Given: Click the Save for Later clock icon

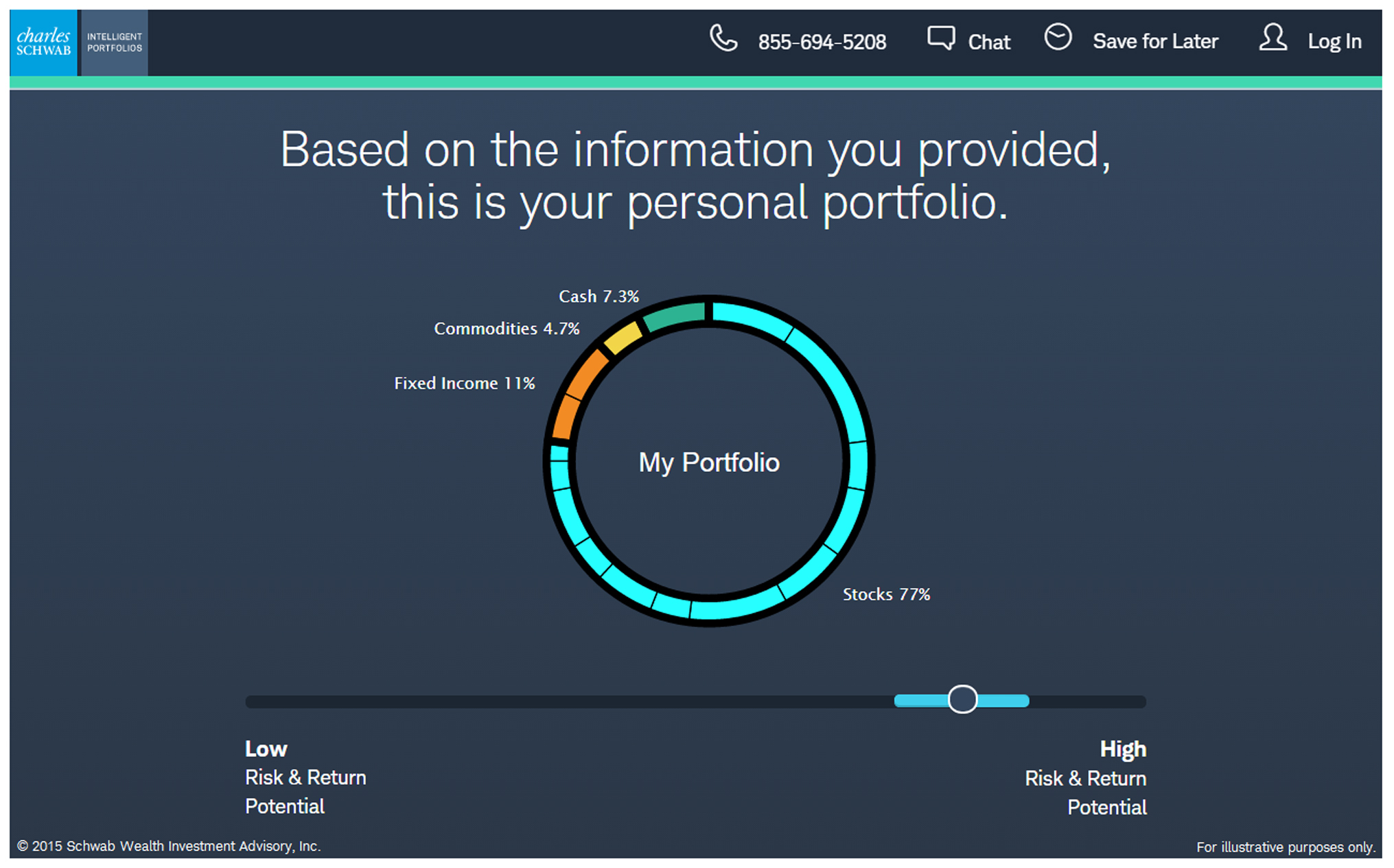Looking at the screenshot, I should (x=1058, y=37).
